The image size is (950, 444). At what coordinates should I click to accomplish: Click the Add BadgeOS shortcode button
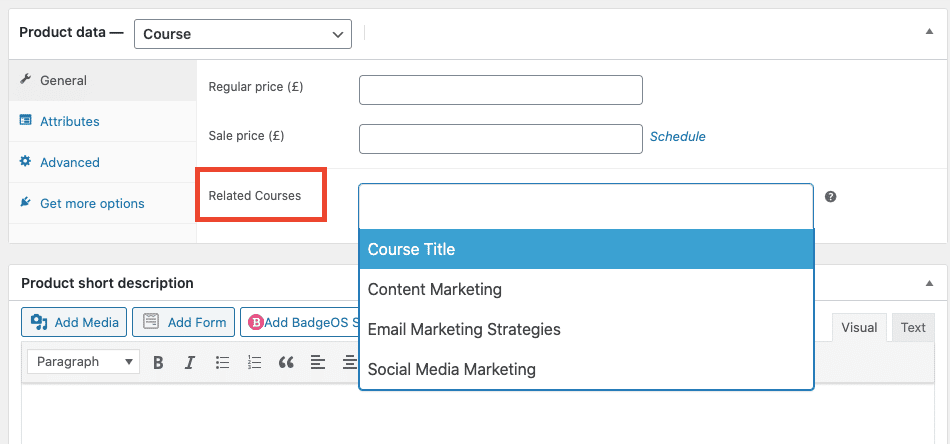tap(301, 322)
